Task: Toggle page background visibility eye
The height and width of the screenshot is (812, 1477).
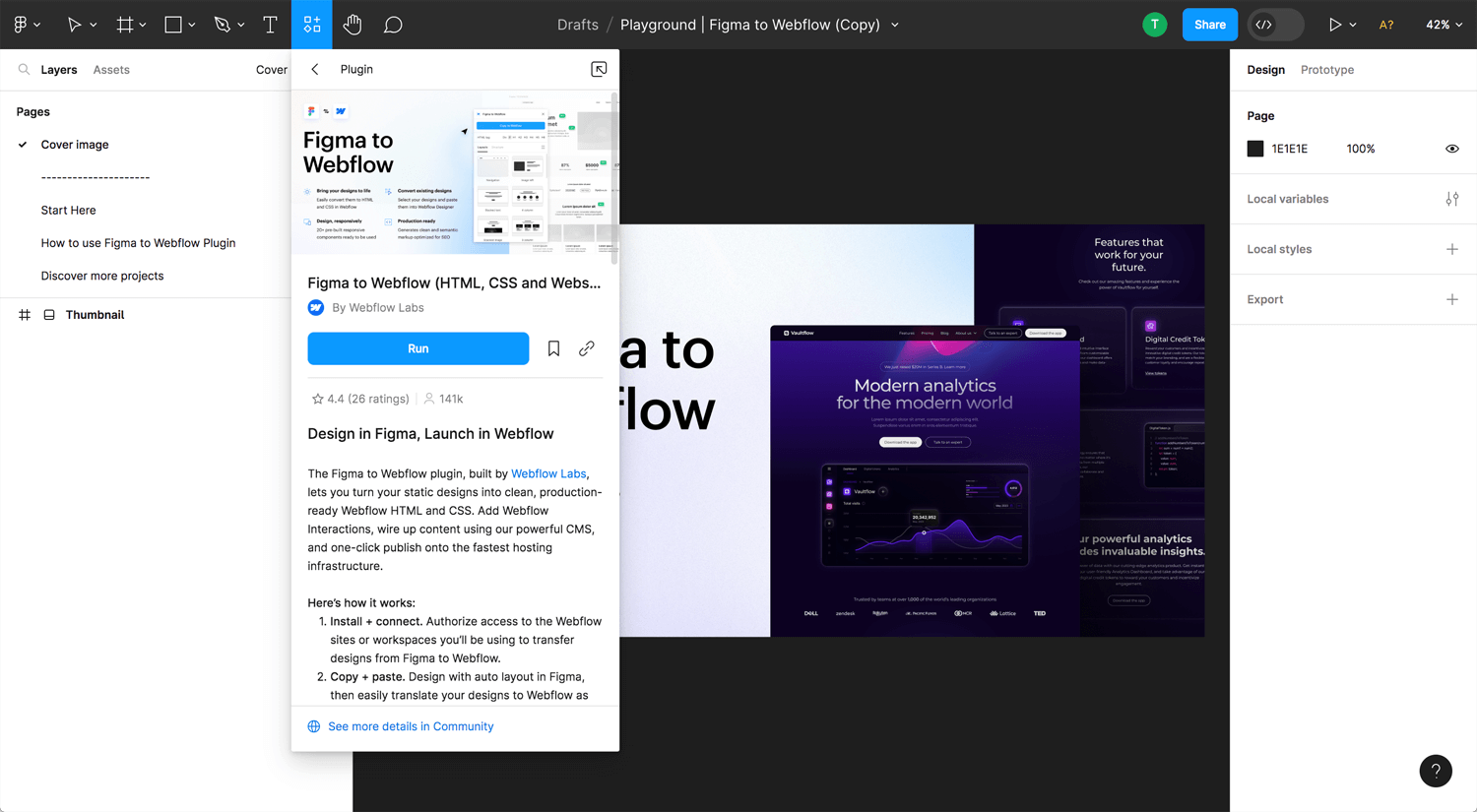Action: coord(1452,149)
